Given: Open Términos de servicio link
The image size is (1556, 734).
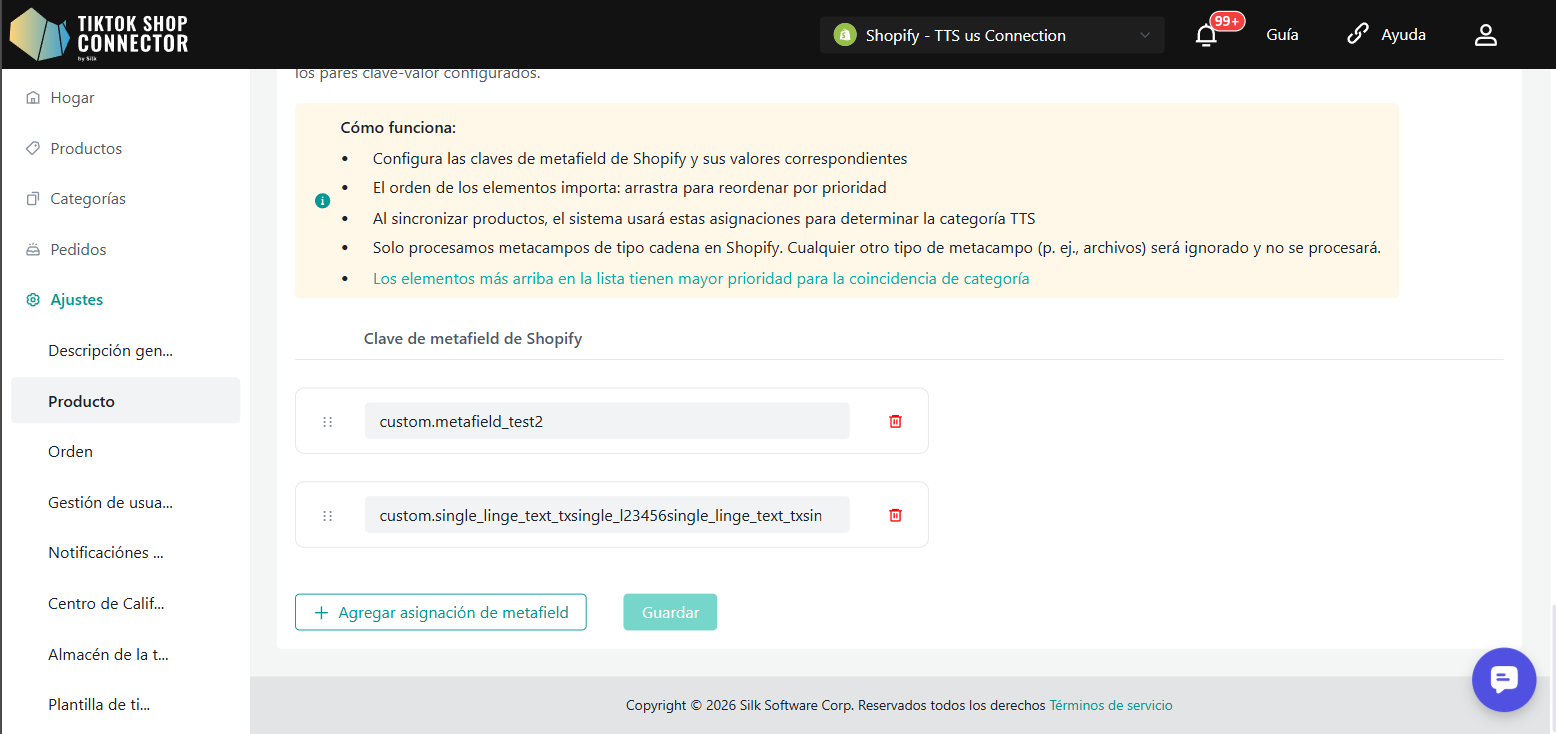Looking at the screenshot, I should pos(1110,706).
